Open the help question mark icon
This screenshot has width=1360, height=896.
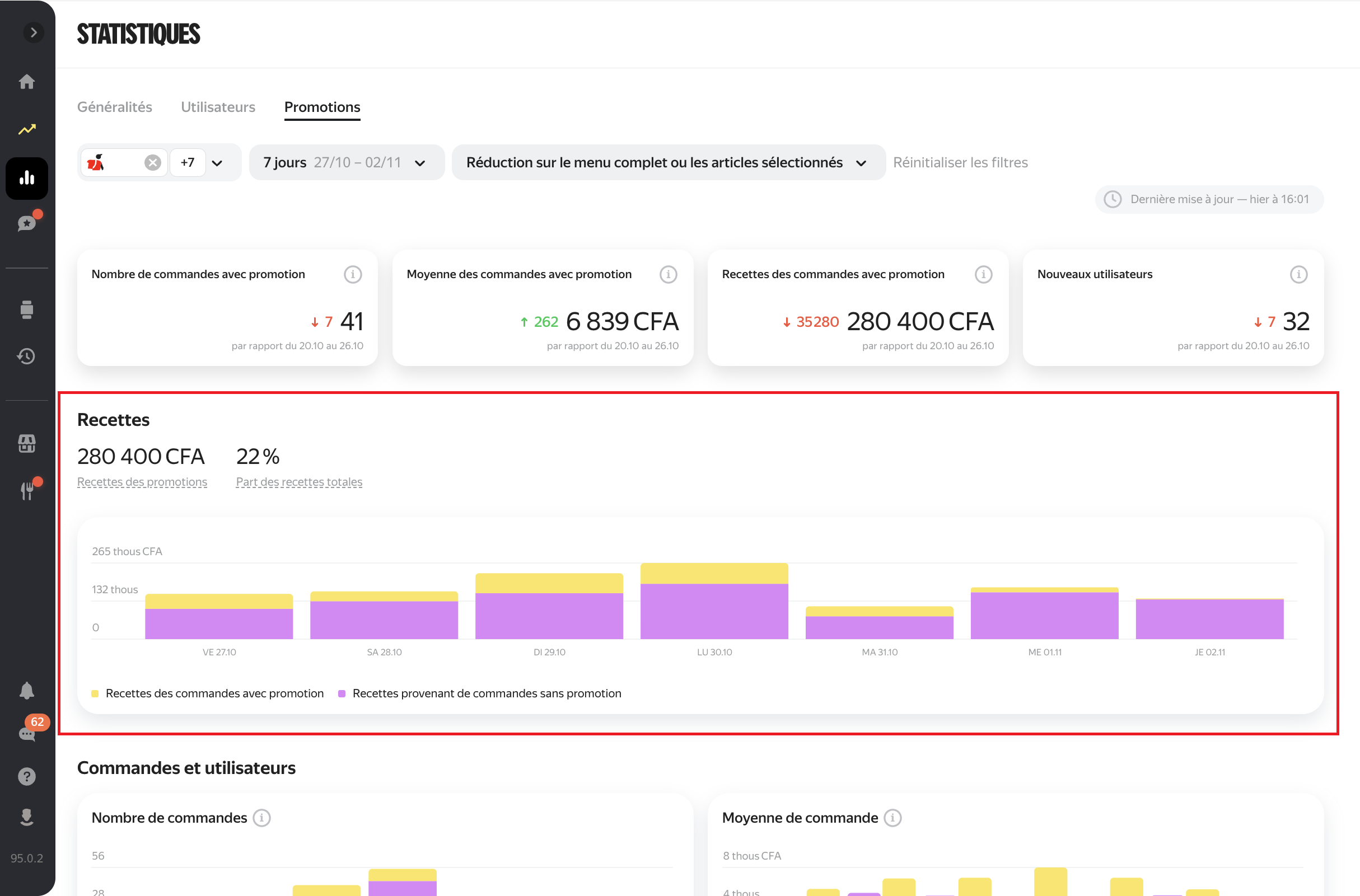(x=27, y=777)
